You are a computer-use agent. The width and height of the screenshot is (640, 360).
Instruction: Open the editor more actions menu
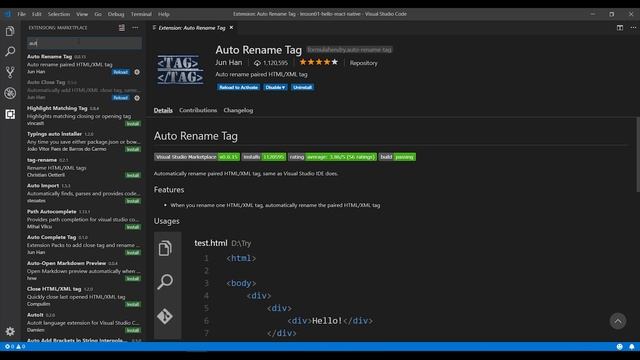pos(633,28)
